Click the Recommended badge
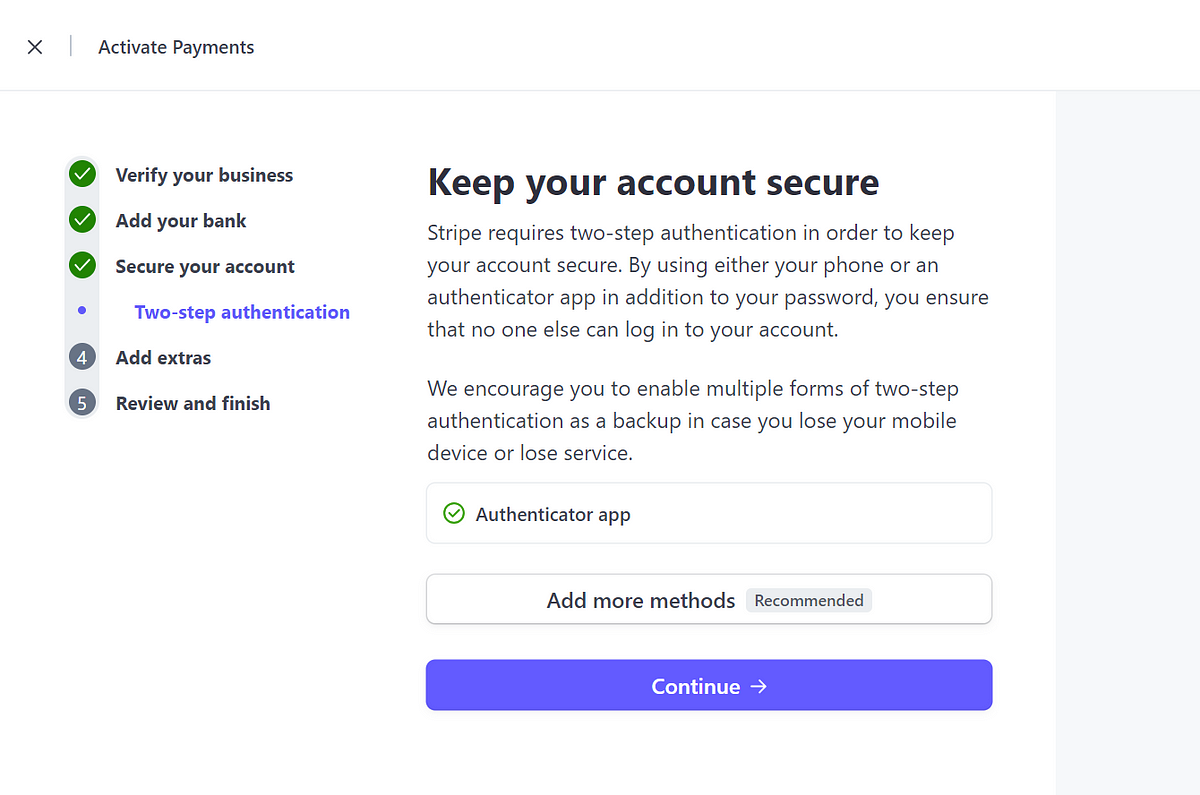This screenshot has height=795, width=1200. [x=809, y=600]
